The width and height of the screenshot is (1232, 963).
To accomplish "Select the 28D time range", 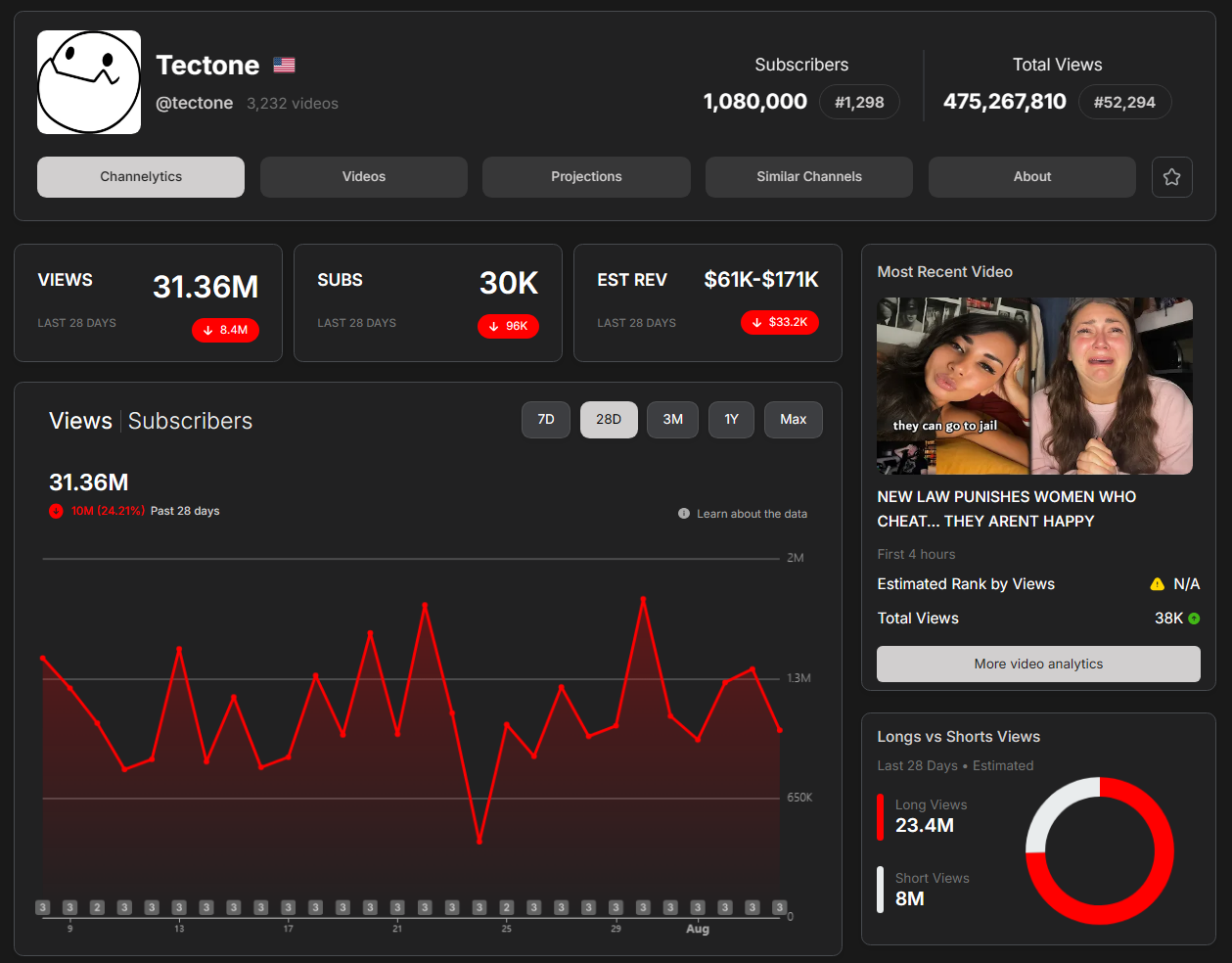I will pos(609,420).
